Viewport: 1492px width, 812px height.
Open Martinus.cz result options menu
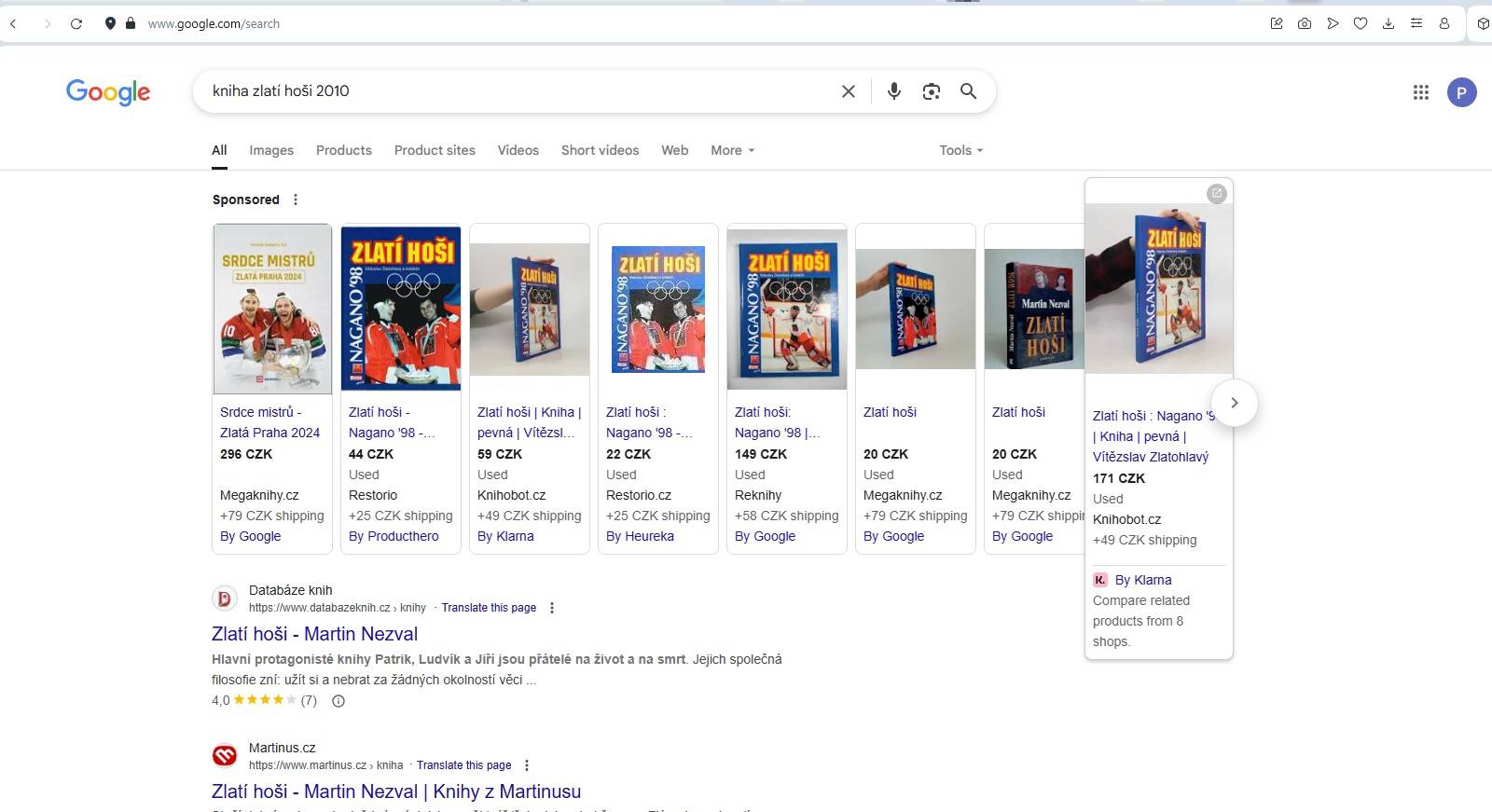527,765
